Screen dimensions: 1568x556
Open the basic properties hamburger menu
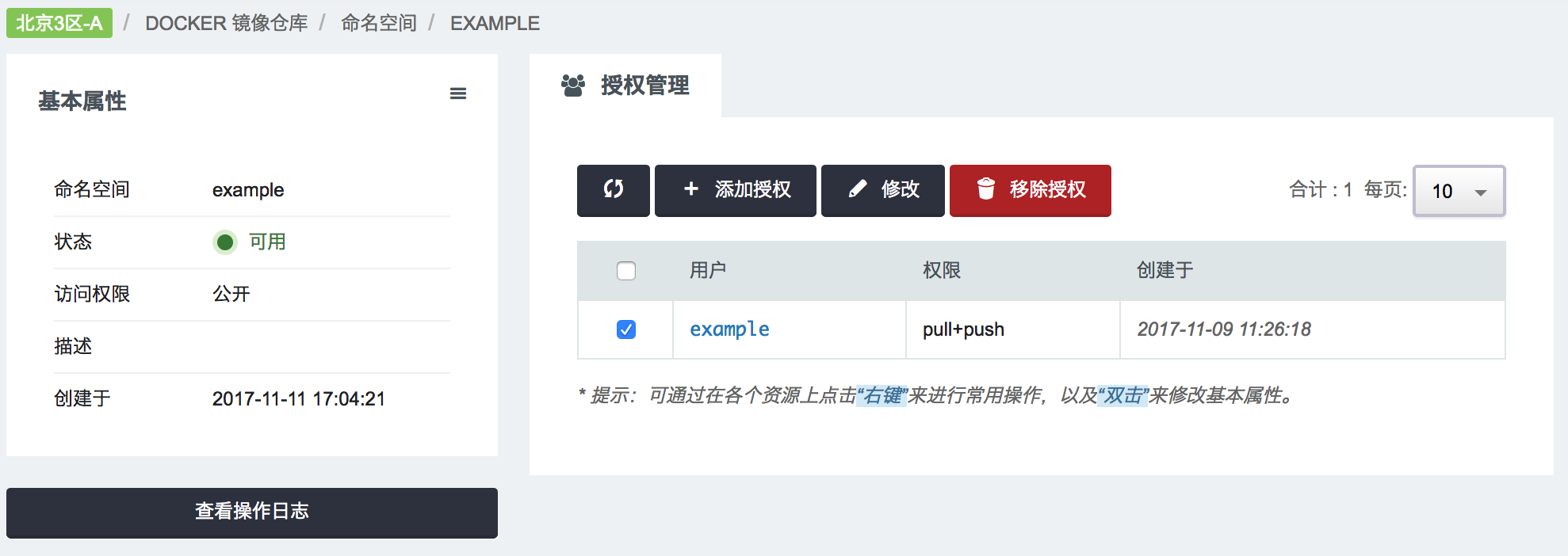(x=458, y=93)
